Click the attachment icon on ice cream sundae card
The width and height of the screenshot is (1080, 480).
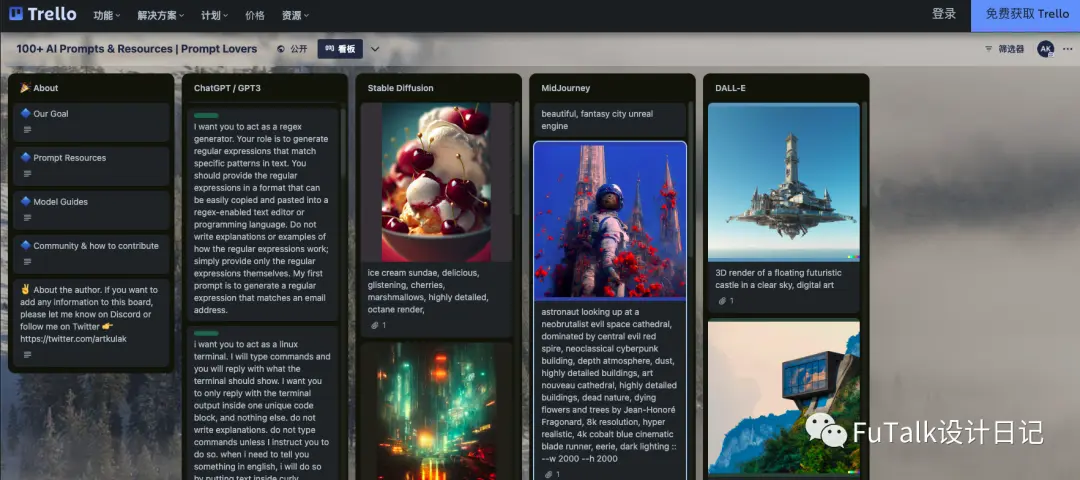(x=375, y=325)
